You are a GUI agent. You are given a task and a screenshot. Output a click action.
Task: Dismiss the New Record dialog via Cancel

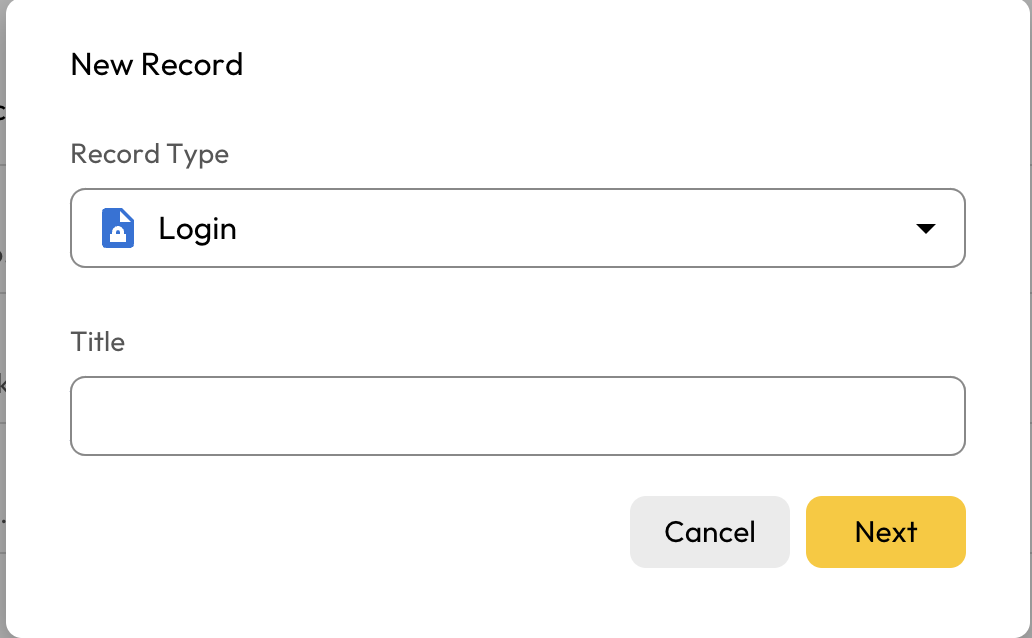pyautogui.click(x=709, y=532)
